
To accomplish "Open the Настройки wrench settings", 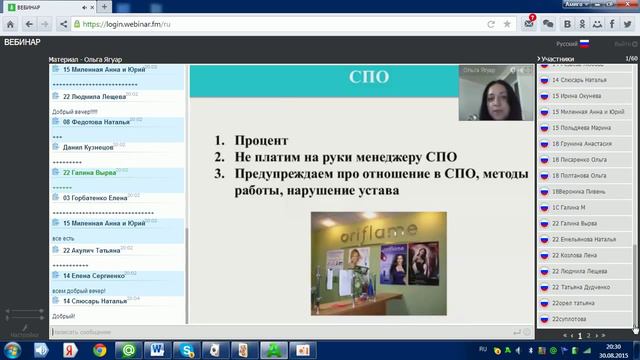I will coord(24,331).
